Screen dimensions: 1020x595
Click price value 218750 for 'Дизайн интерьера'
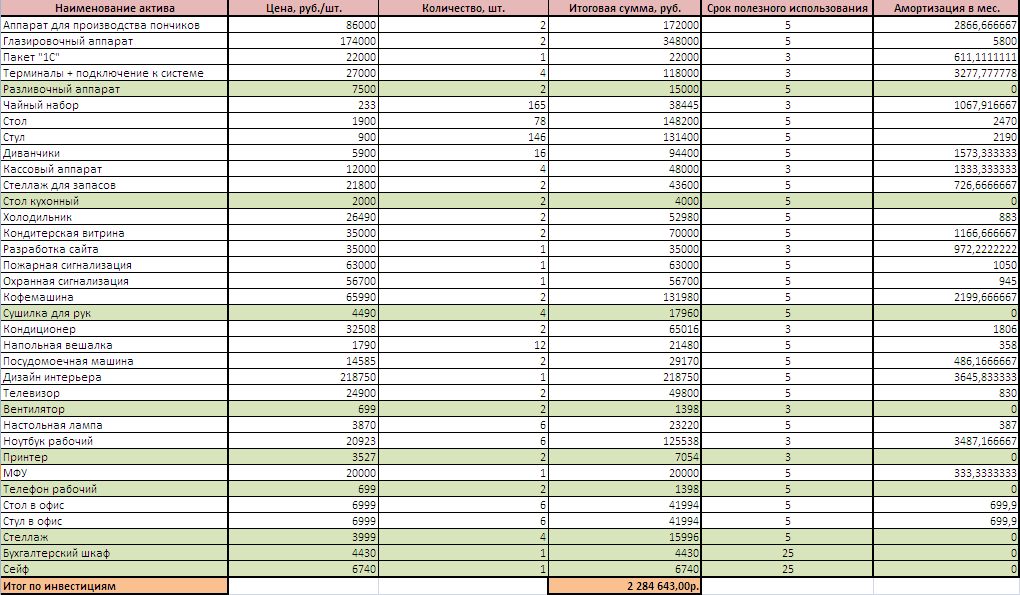303,377
